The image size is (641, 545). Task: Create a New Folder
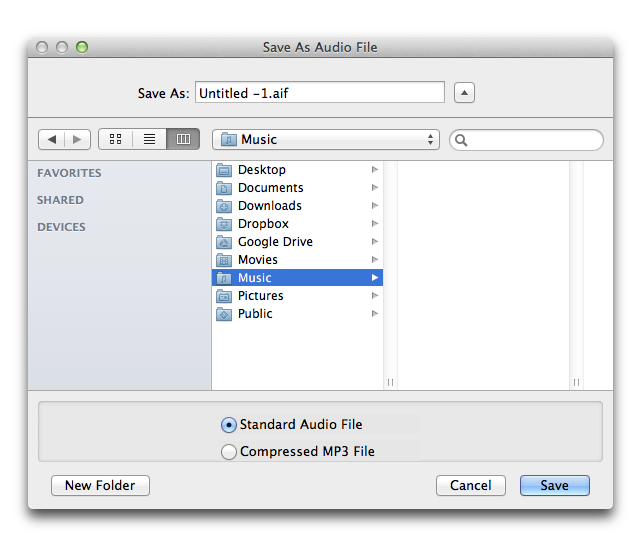100,485
